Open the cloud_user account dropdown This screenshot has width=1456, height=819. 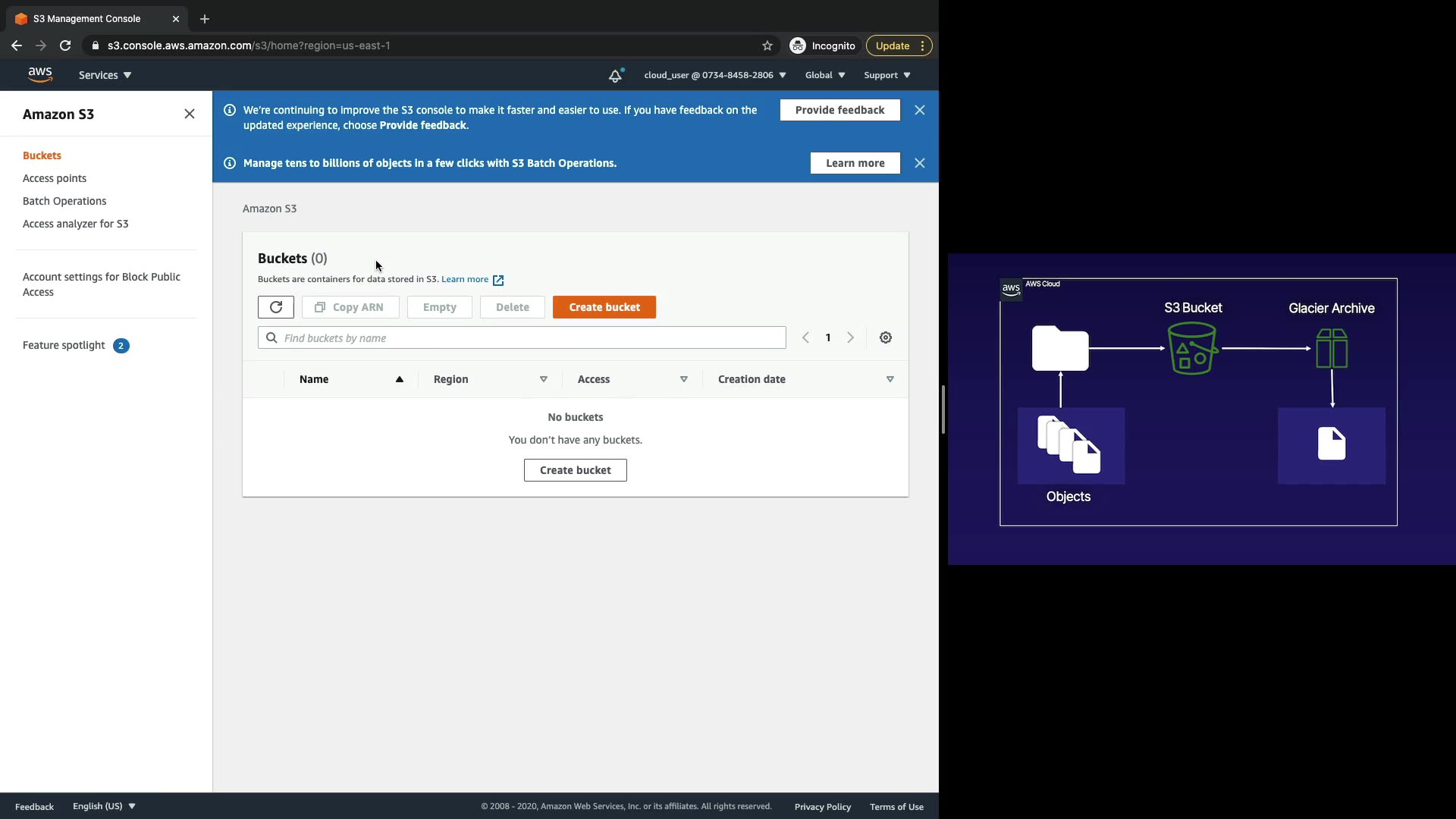pyautogui.click(x=714, y=75)
